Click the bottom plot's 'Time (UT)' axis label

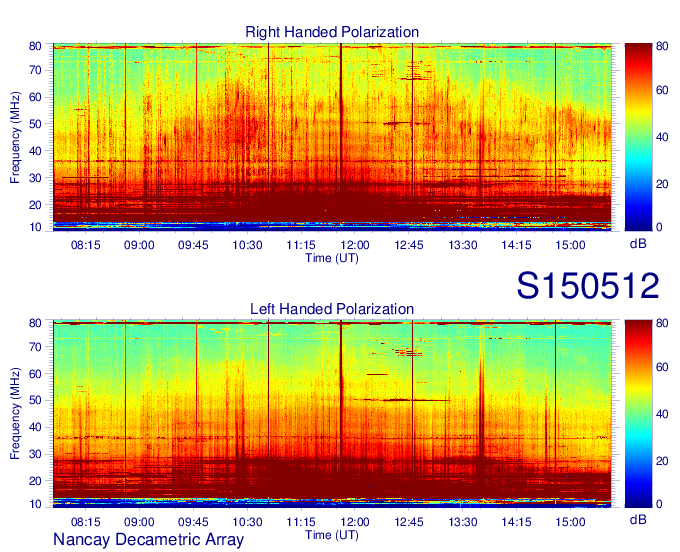tap(332, 535)
